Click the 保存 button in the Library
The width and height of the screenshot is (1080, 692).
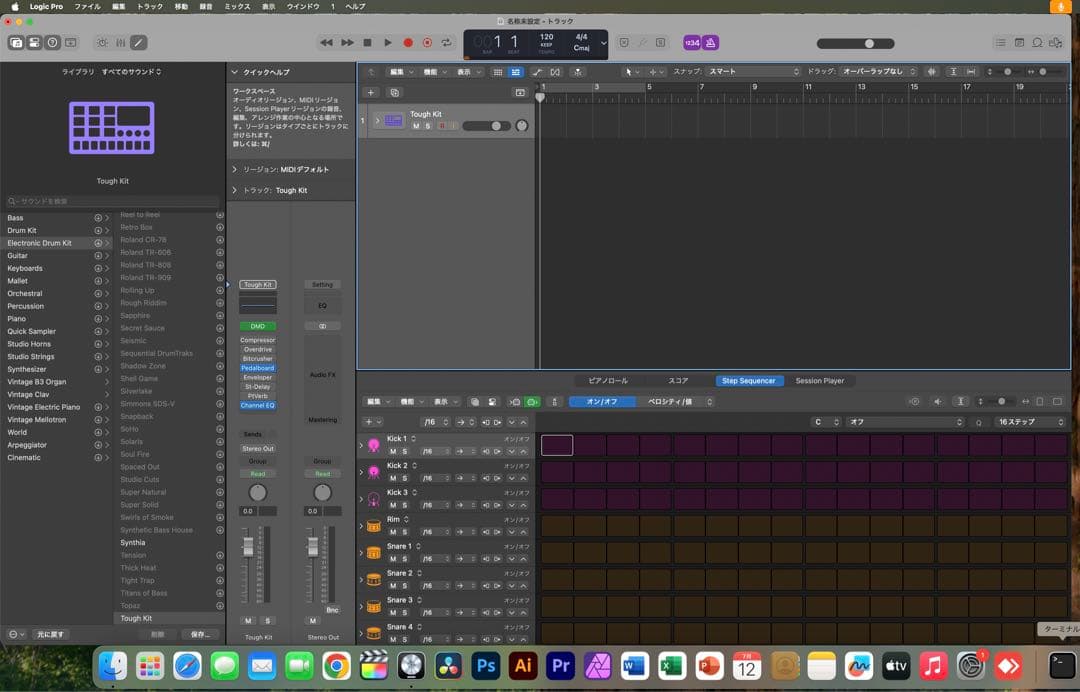coord(199,634)
